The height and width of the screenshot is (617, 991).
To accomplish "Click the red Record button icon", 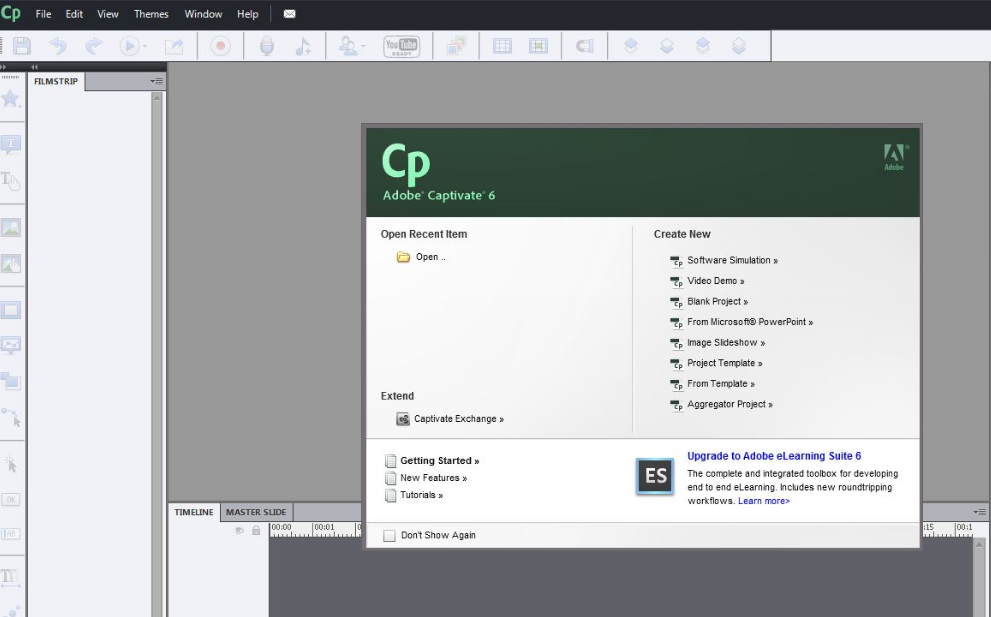I will click(x=220, y=46).
